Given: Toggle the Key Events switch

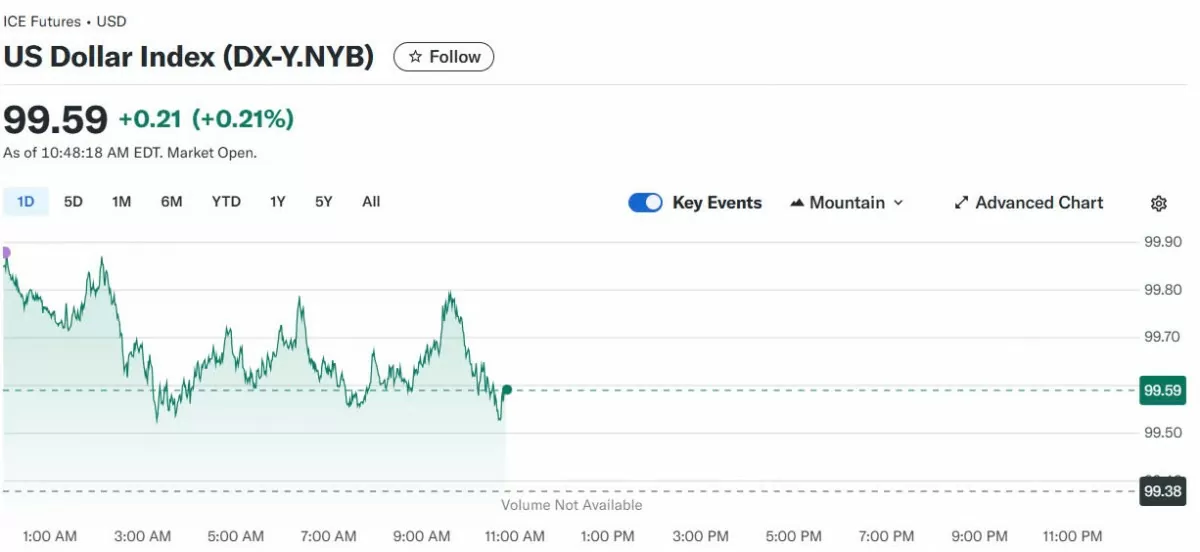Looking at the screenshot, I should click(645, 203).
